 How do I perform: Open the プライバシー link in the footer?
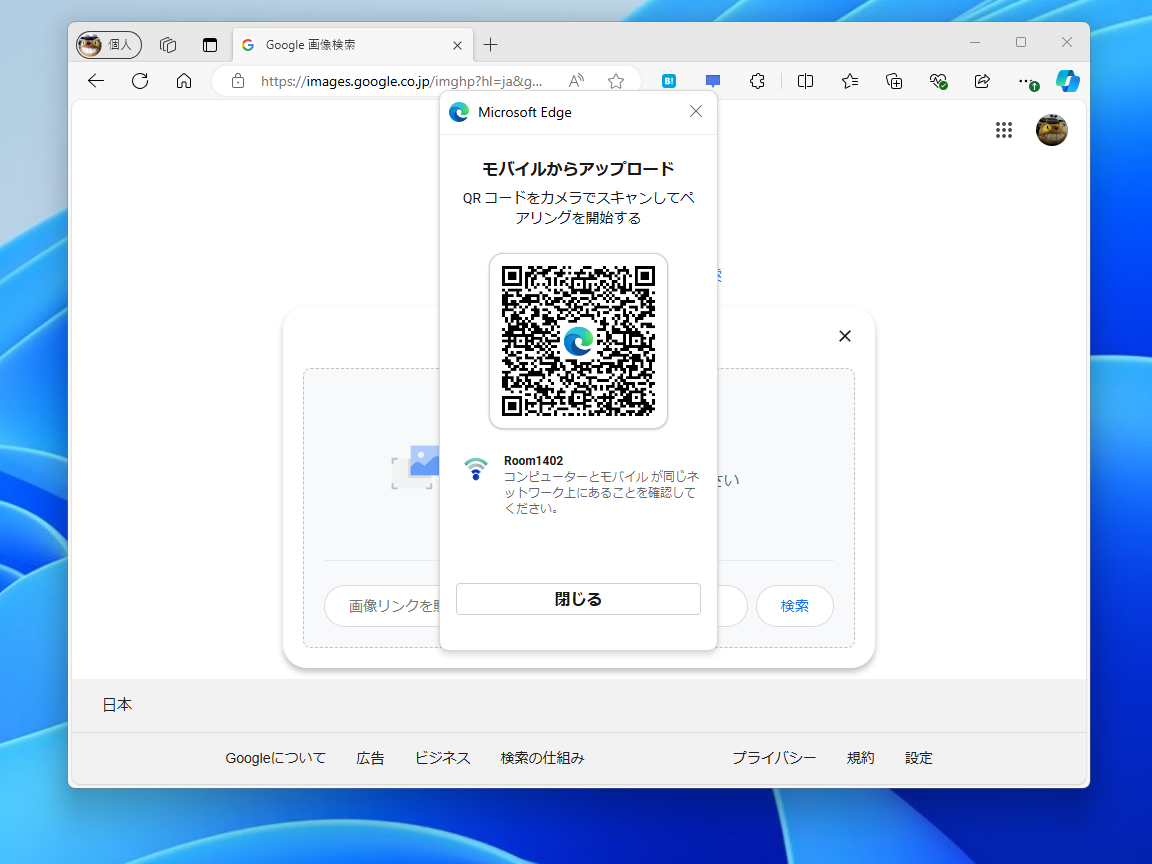point(775,758)
